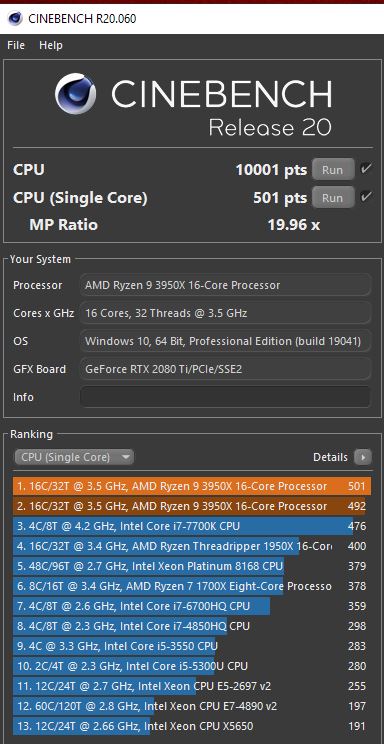Open the CPU (Single Core) ranking dropdown
This screenshot has width=384, height=744.
point(75,457)
